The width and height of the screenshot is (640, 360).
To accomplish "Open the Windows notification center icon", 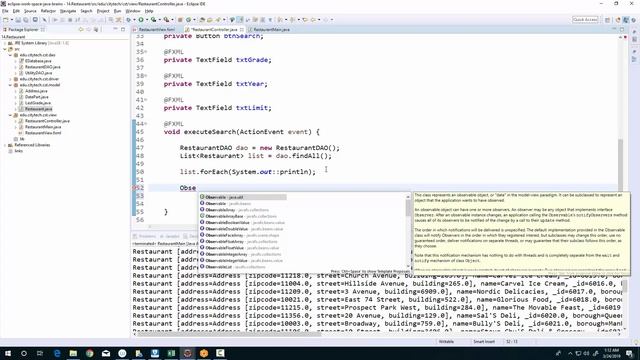I will [629, 353].
